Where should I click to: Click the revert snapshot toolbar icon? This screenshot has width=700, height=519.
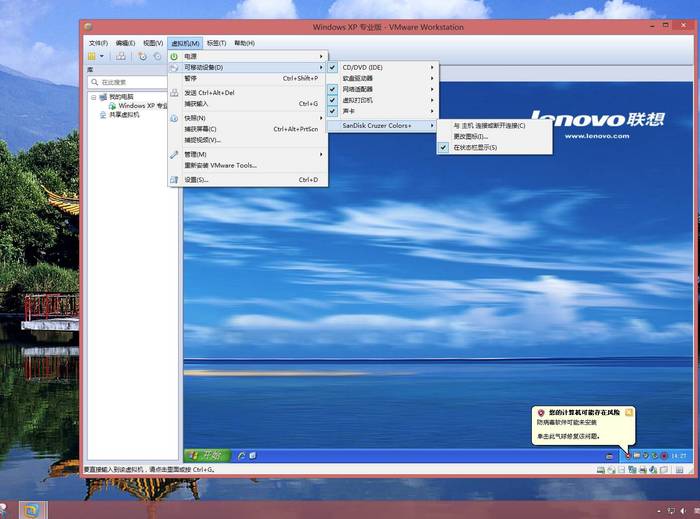click(x=158, y=56)
